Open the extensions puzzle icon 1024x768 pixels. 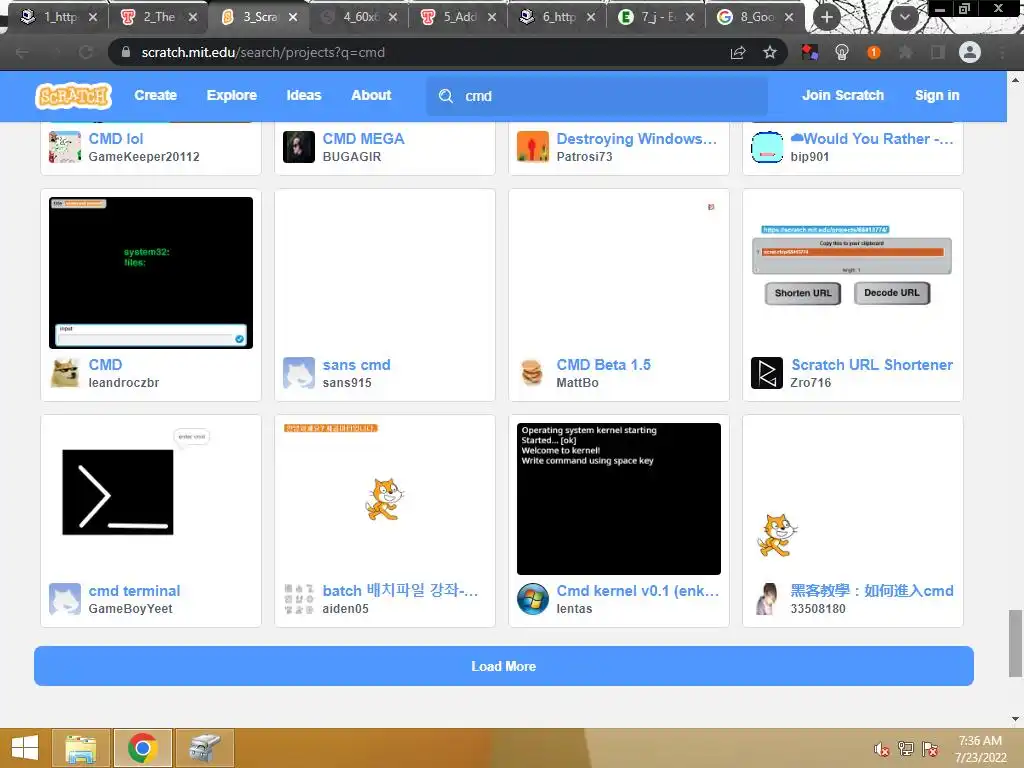pos(905,52)
